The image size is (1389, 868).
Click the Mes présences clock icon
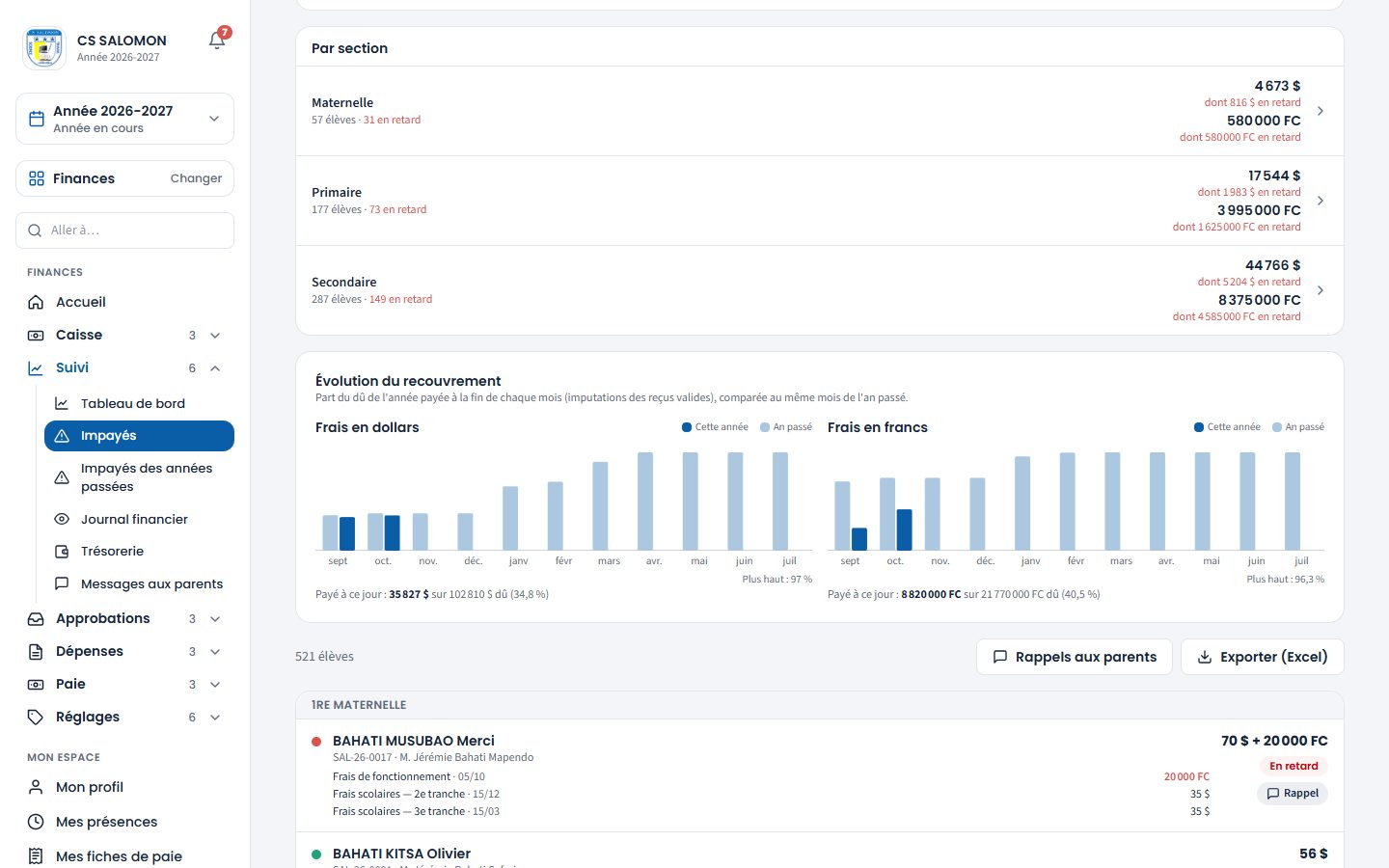[x=36, y=822]
